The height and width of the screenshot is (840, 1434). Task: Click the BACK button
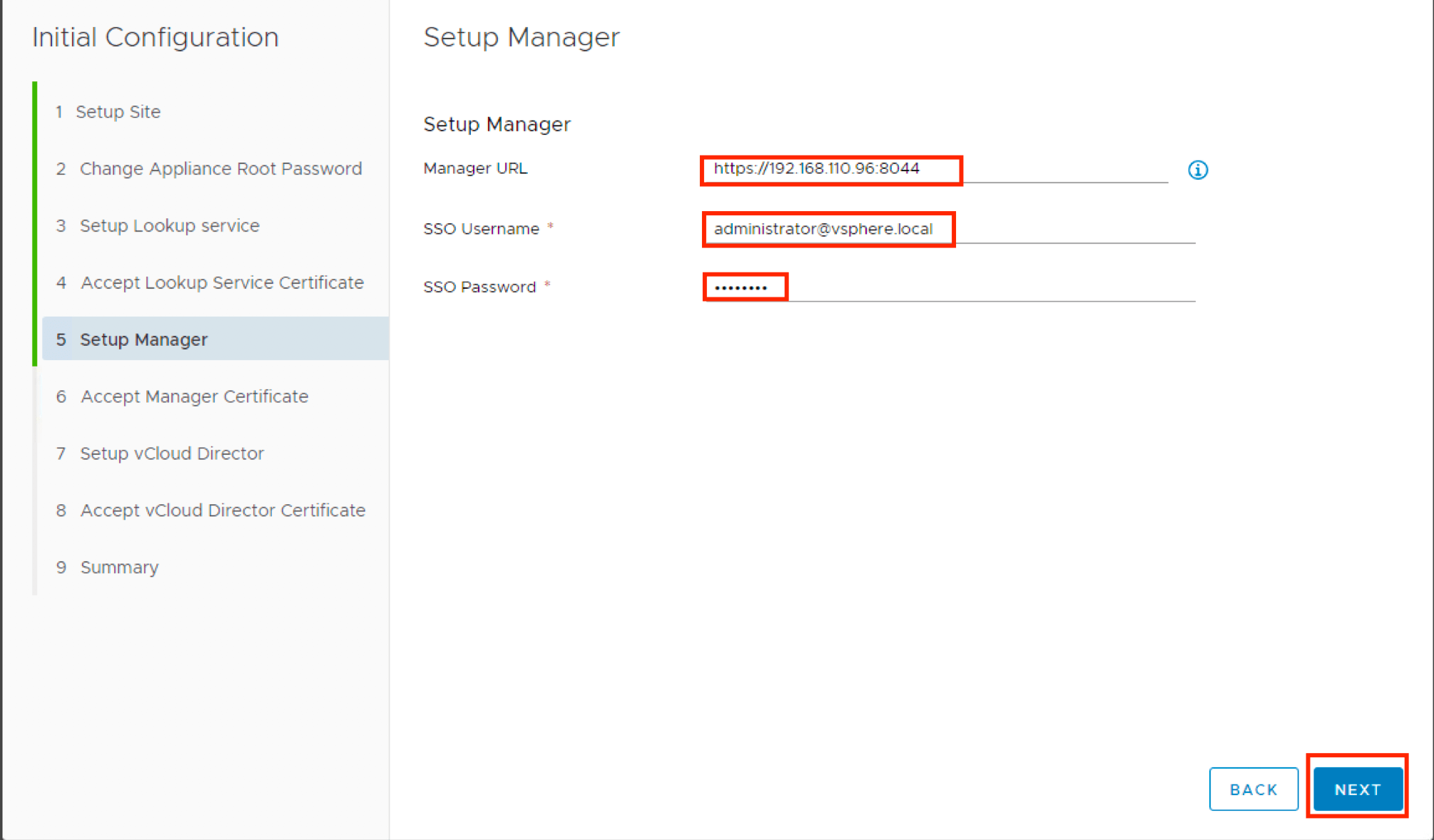[x=1253, y=789]
